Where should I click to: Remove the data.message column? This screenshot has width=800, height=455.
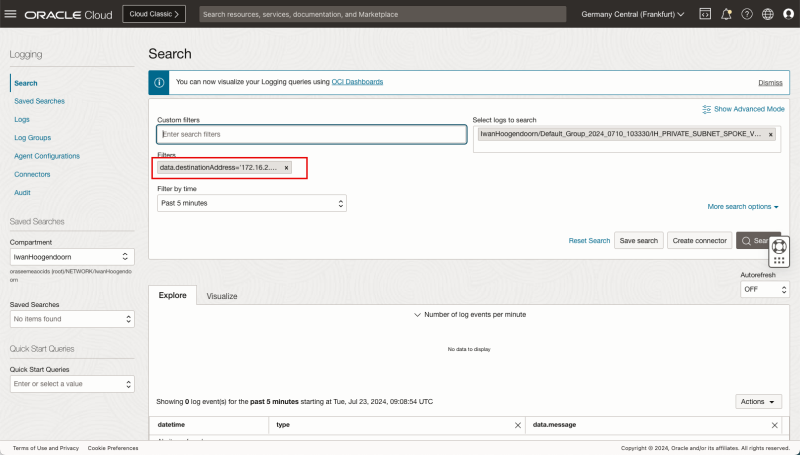pyautogui.click(x=774, y=425)
